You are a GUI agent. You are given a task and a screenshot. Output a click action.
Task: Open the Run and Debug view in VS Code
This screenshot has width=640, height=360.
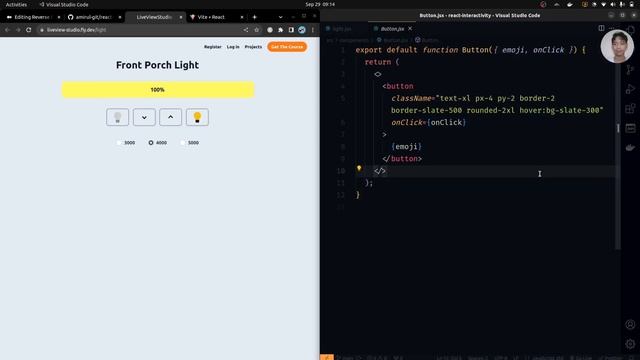630,89
